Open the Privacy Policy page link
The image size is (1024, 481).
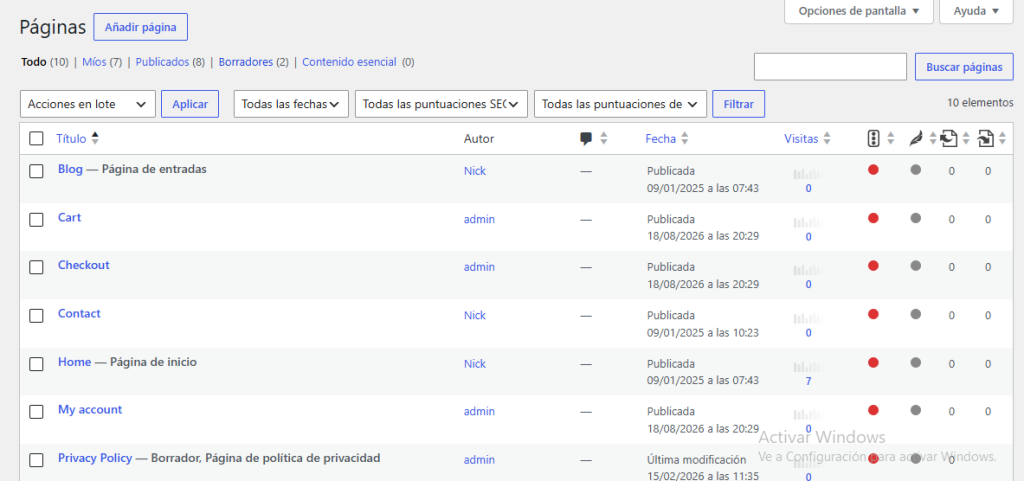click(x=95, y=458)
